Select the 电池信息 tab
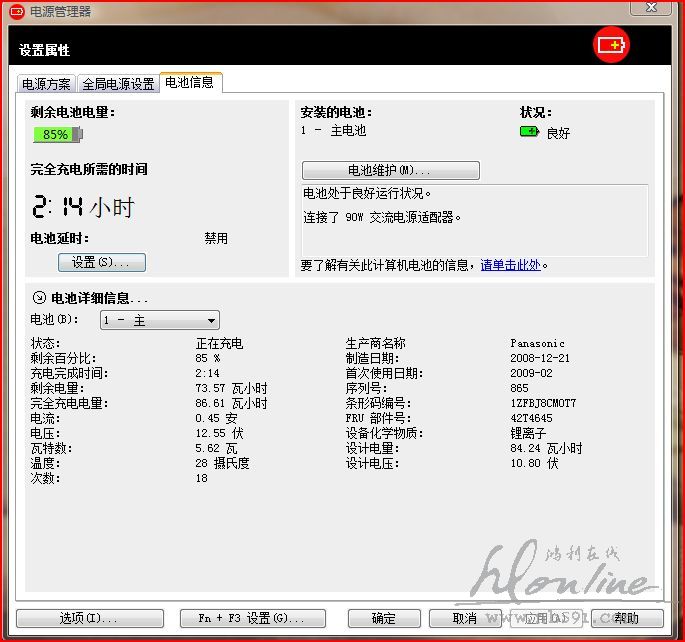This screenshot has height=642, width=685. pos(189,83)
